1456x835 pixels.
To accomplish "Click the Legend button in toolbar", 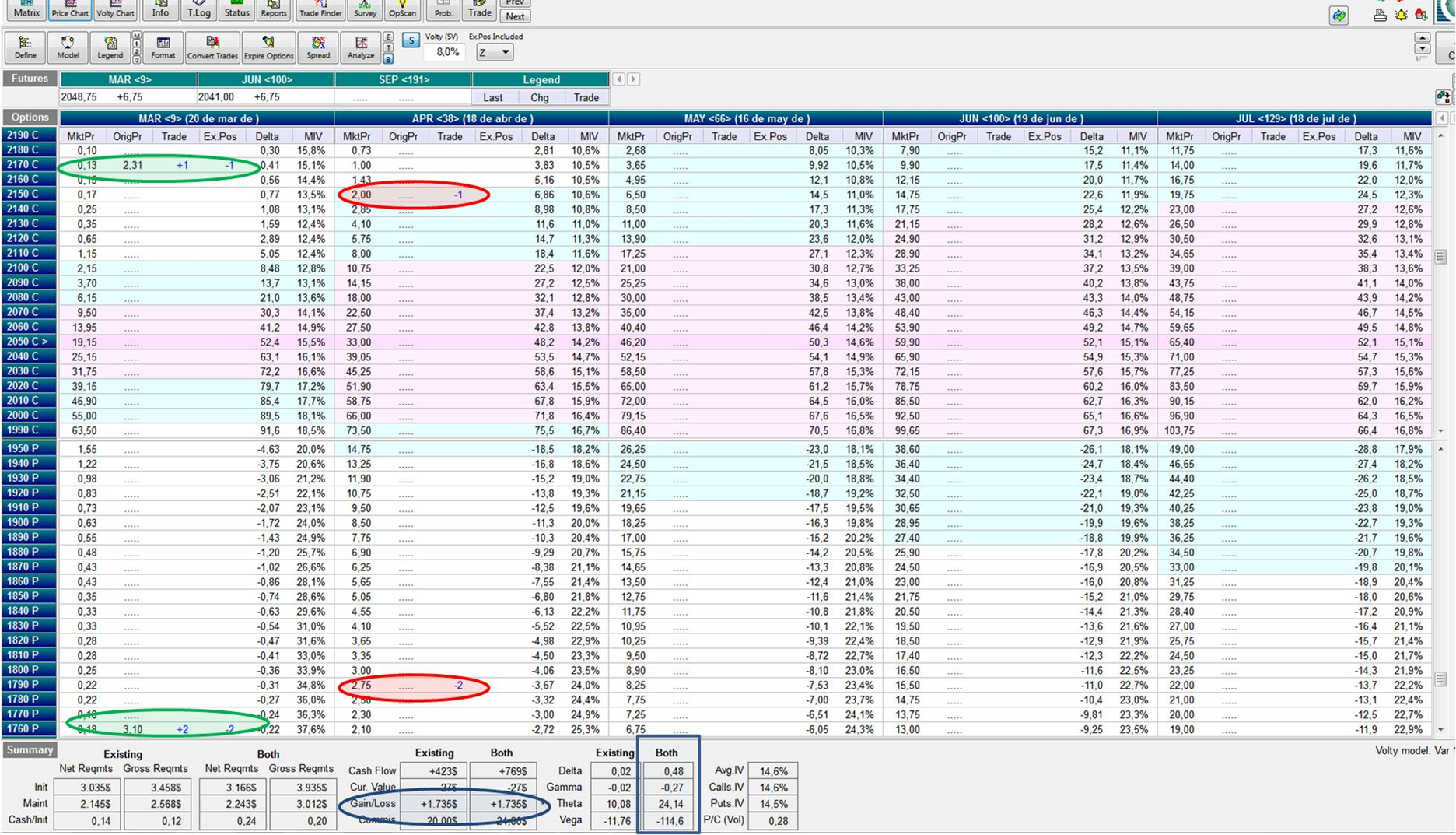I will click(110, 47).
